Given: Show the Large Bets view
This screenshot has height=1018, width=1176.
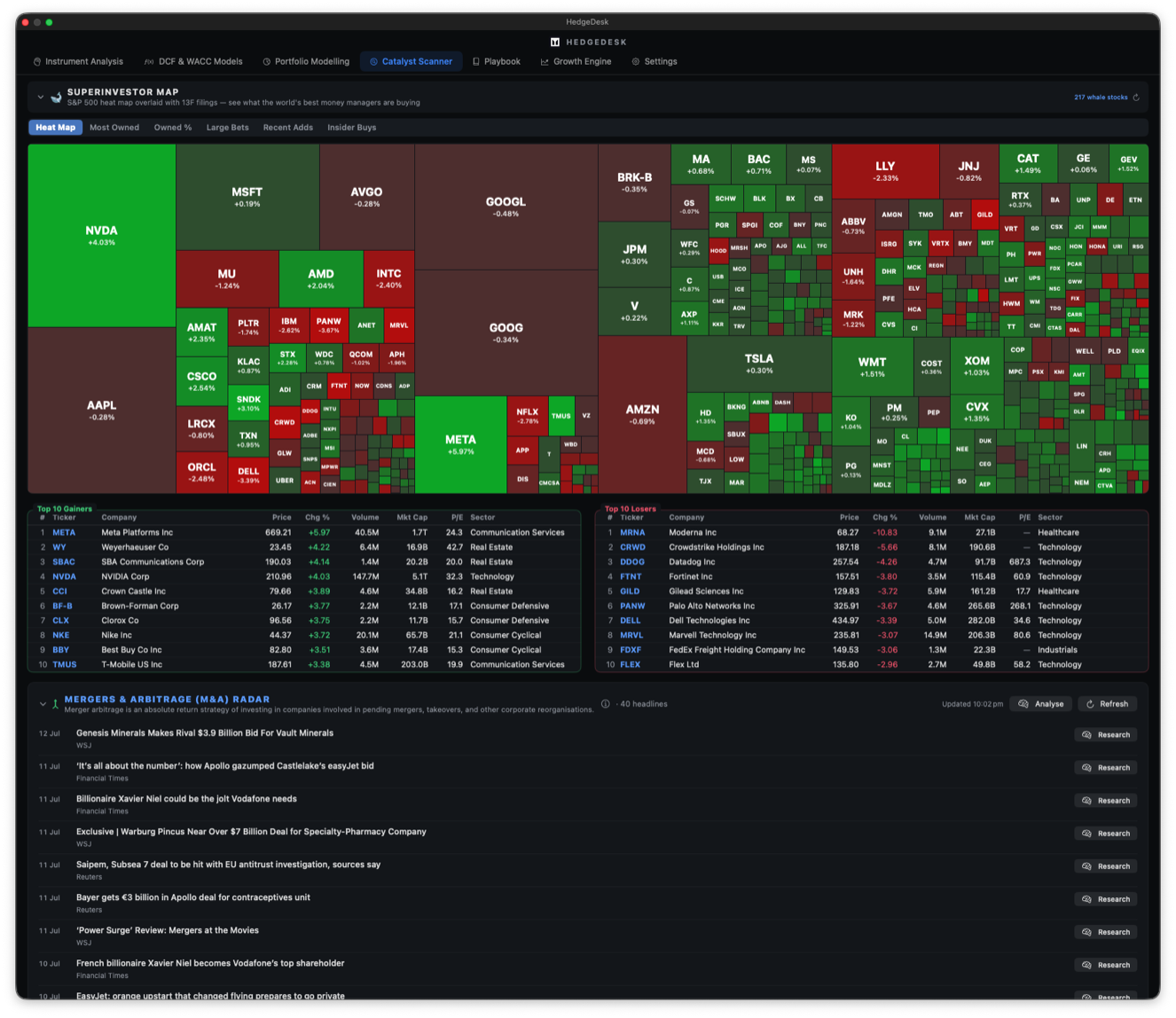Looking at the screenshot, I should click(227, 128).
